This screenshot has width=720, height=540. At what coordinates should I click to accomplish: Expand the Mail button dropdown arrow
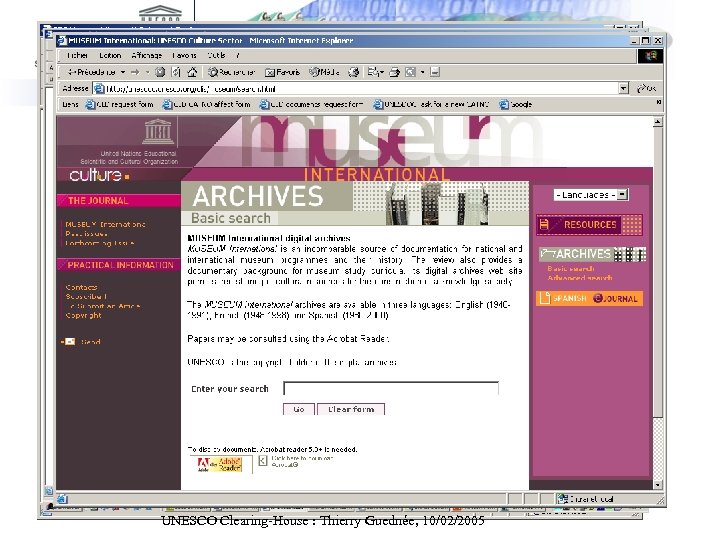tap(382, 72)
